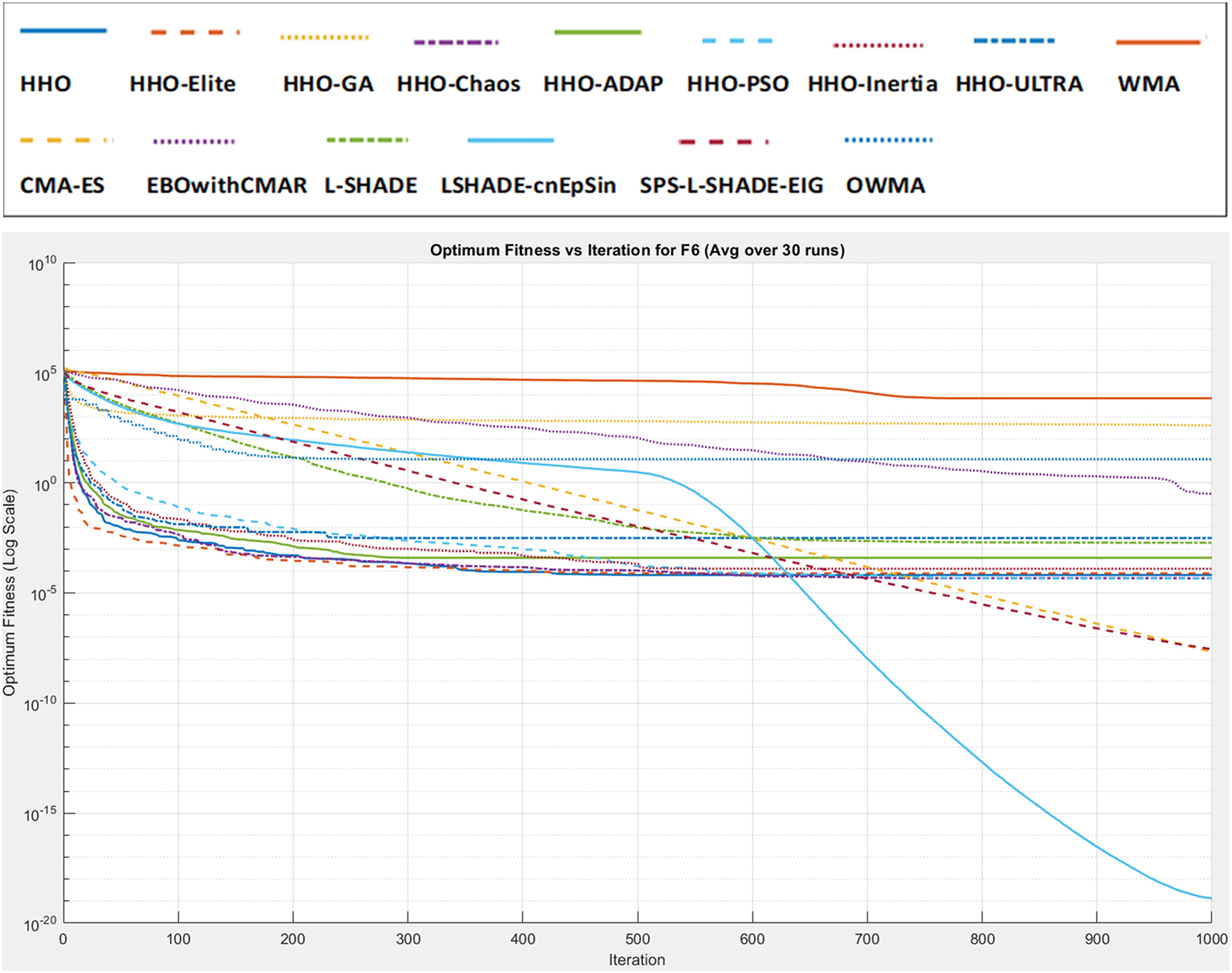Click the 400 iteration axis tick
Viewport: 1232px width, 973px height.
click(523, 939)
